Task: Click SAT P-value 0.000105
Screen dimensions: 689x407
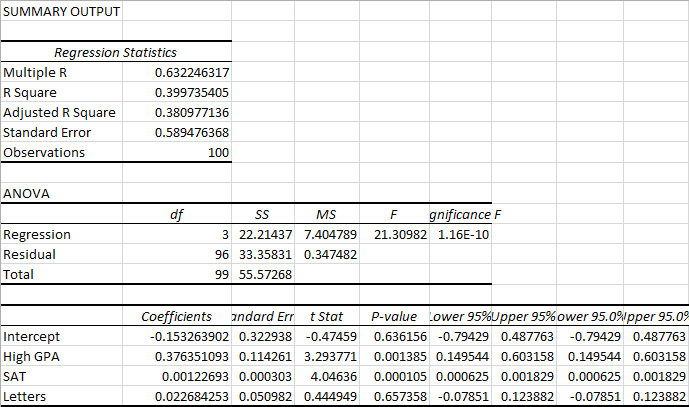Action: tap(394, 376)
